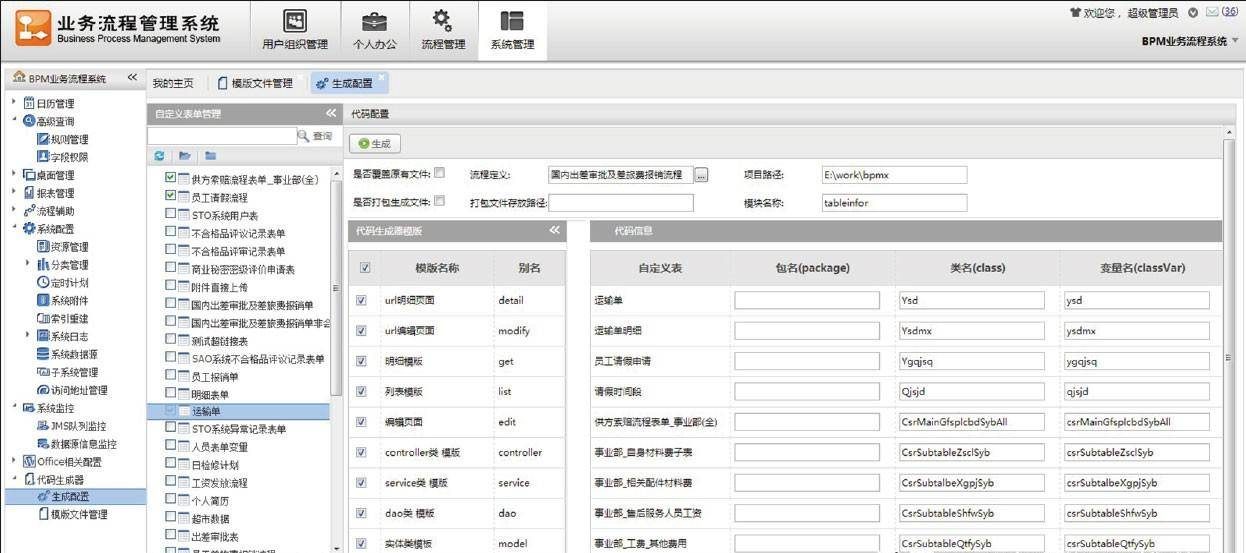Open 用户组织管理 module in top navigation
1246x553 pixels.
pyautogui.click(x=294, y=30)
